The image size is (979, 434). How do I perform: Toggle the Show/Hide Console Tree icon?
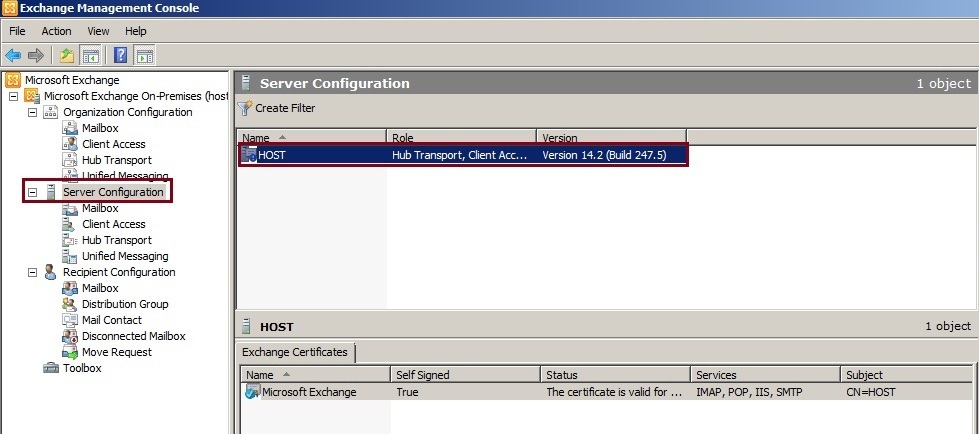(x=90, y=55)
